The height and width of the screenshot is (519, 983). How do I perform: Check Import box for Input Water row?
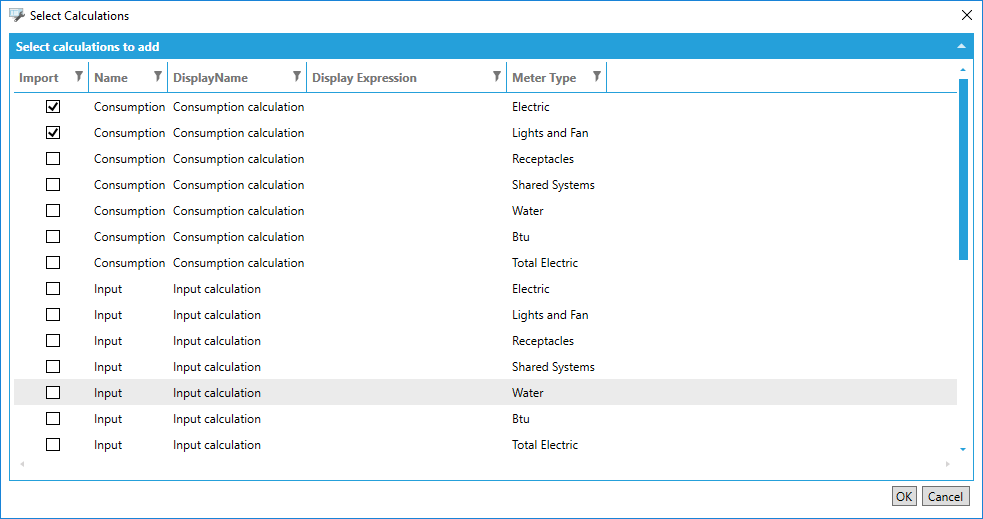click(x=53, y=393)
